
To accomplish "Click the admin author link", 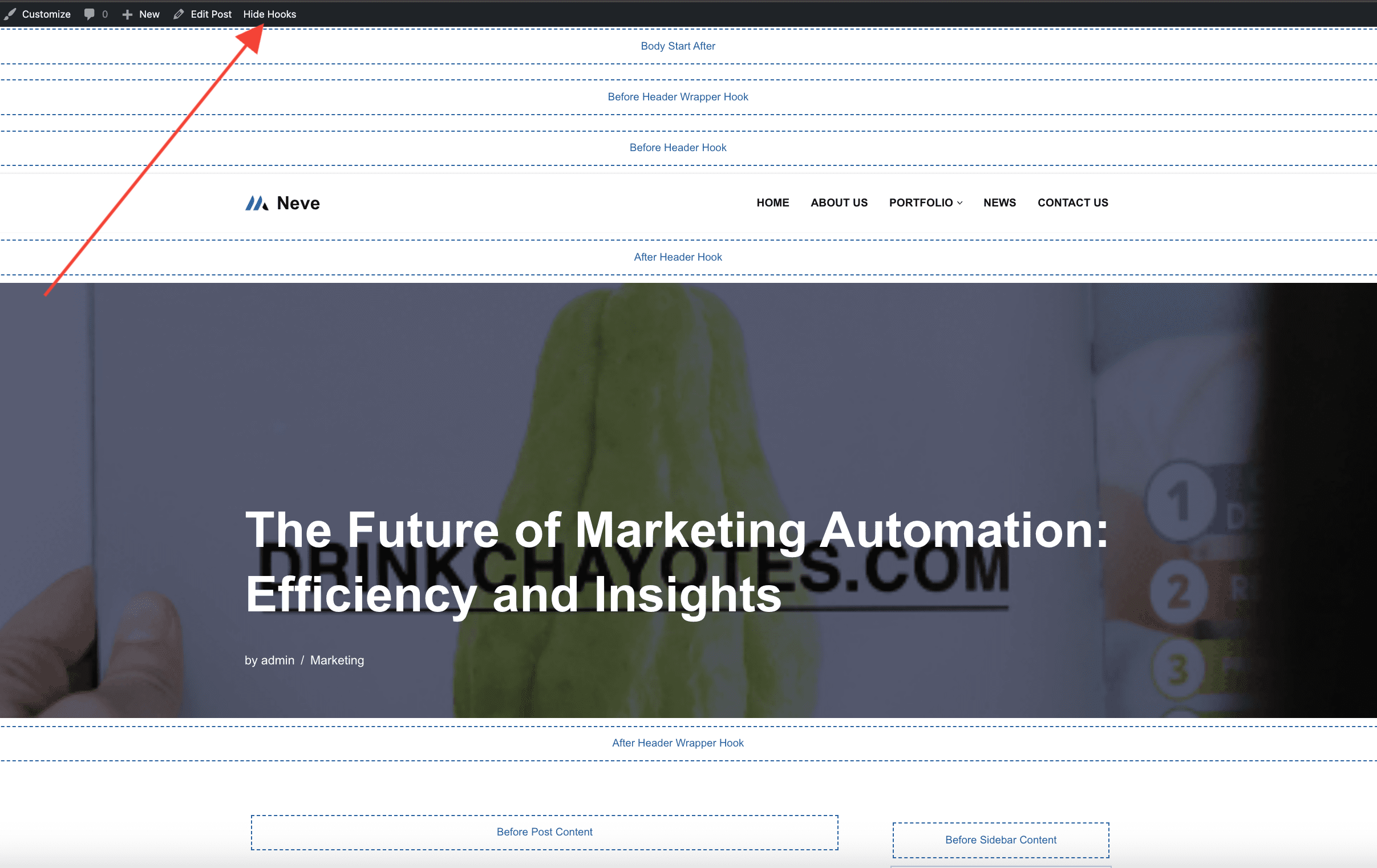I will (x=277, y=660).
